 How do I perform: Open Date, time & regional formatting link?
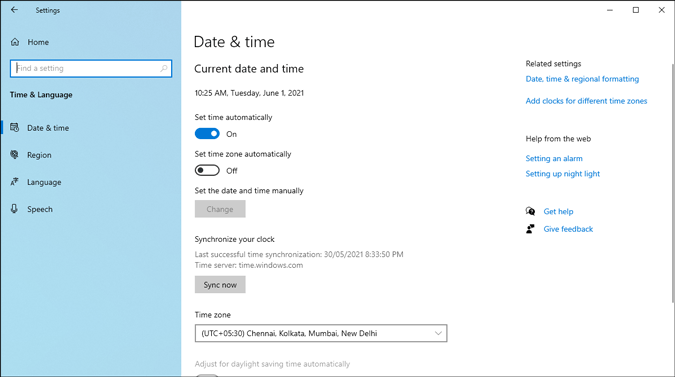tap(582, 79)
